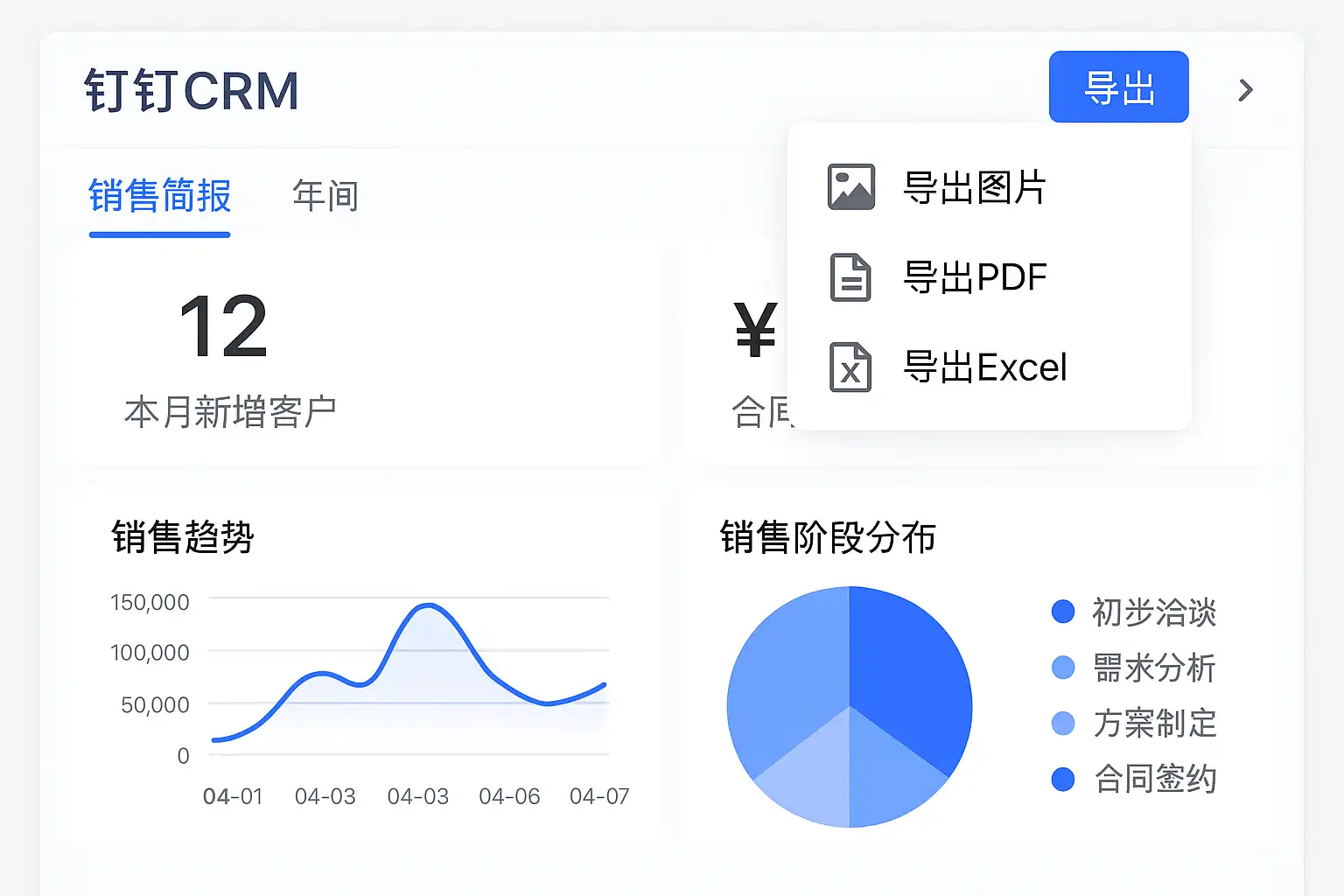The width and height of the screenshot is (1344, 896).
Task: Click the 销售趋势 chart heading
Action: point(183,537)
